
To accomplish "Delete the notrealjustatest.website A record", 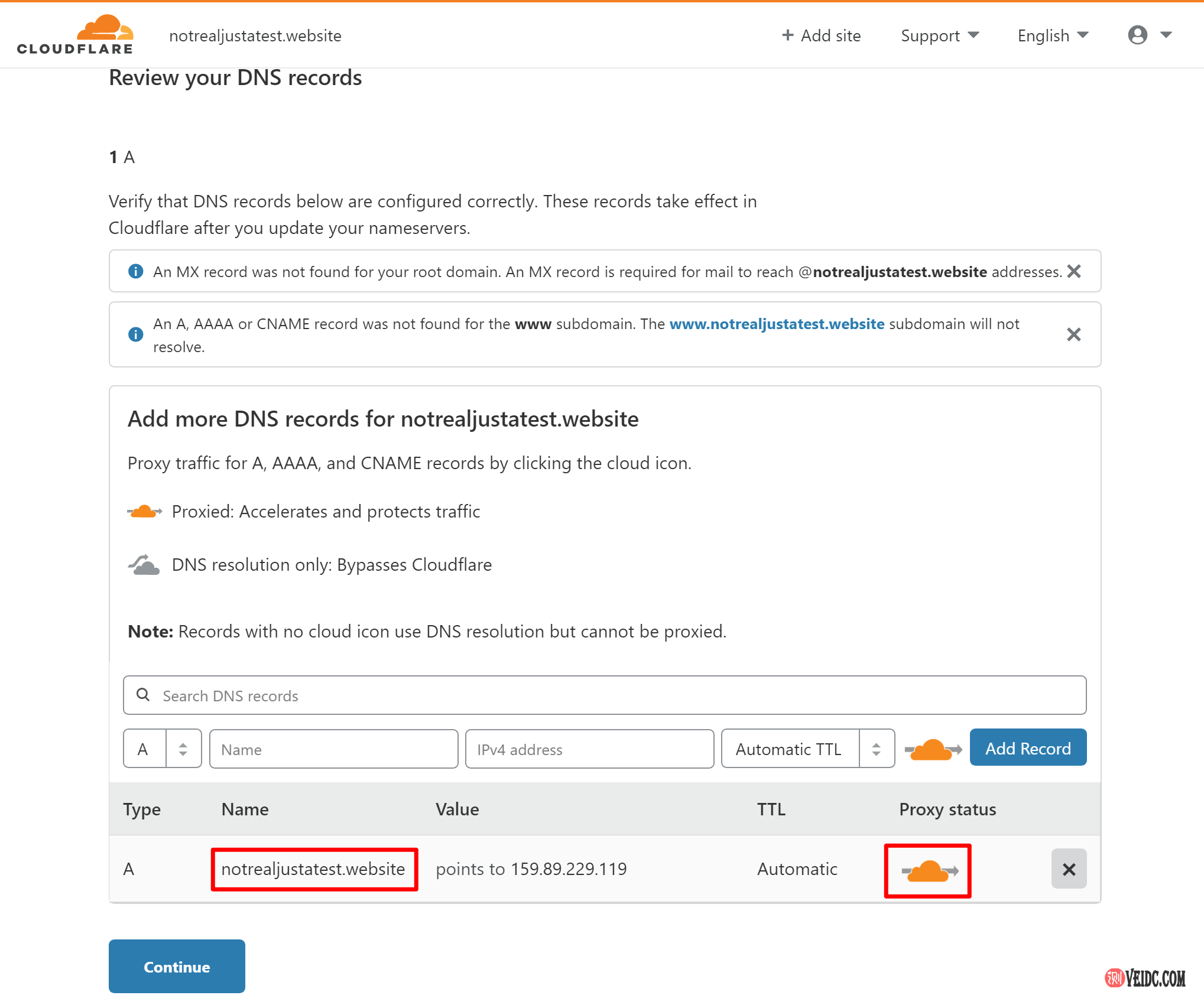I will [1068, 869].
